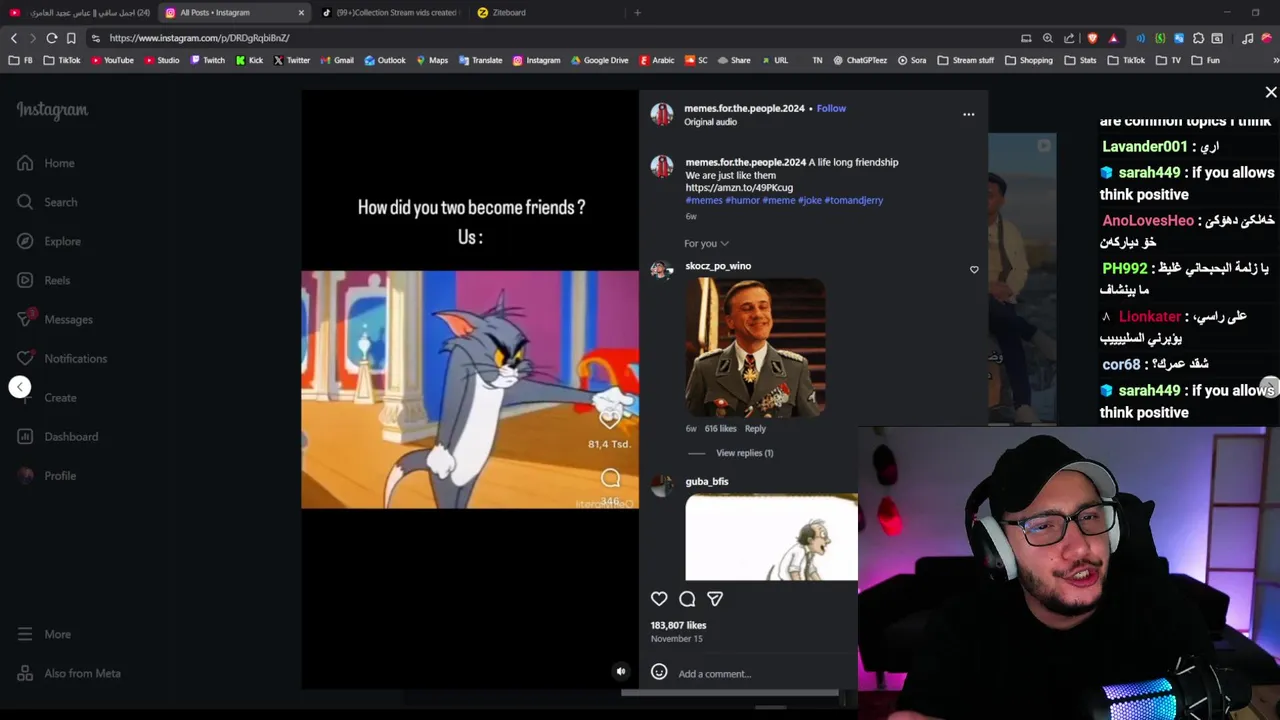Open a new browser tab

(x=637, y=13)
